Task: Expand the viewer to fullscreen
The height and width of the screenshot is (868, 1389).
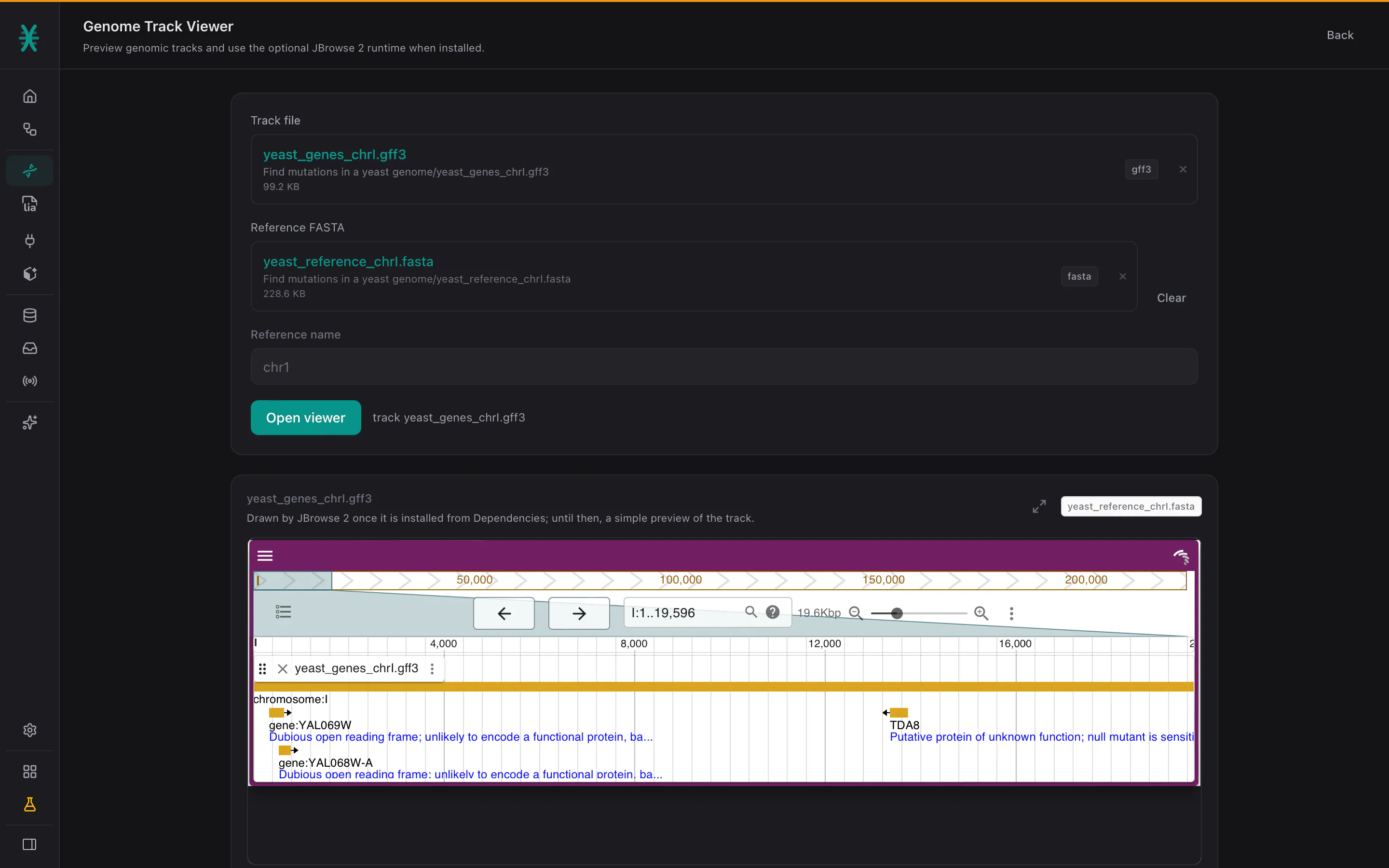Action: [x=1039, y=506]
